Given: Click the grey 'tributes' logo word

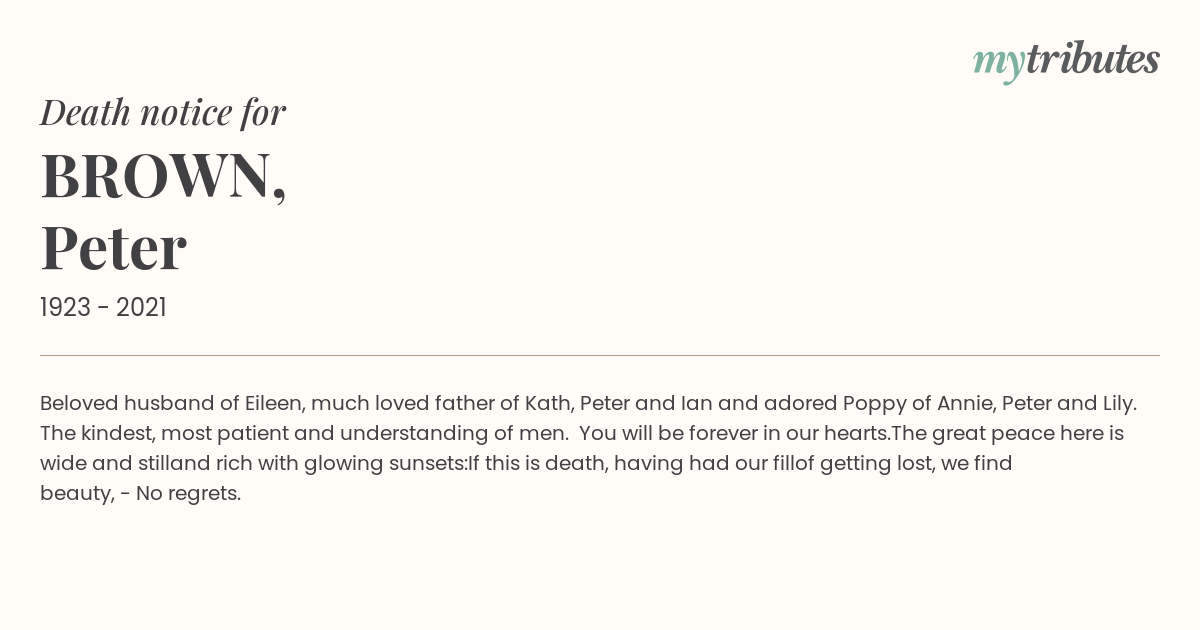Looking at the screenshot, I should (x=1092, y=59).
